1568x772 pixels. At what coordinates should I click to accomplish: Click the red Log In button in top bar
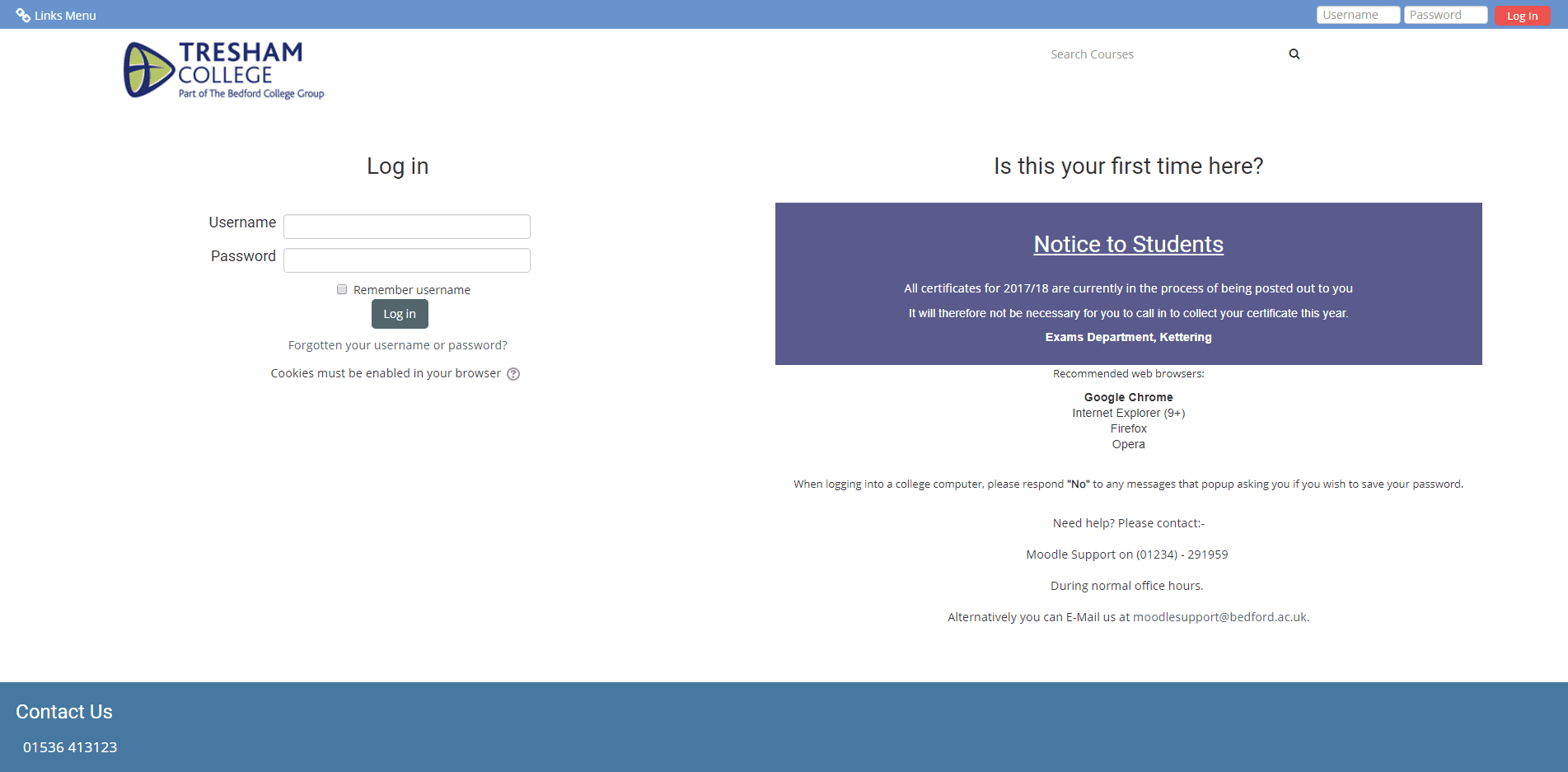tap(1522, 16)
